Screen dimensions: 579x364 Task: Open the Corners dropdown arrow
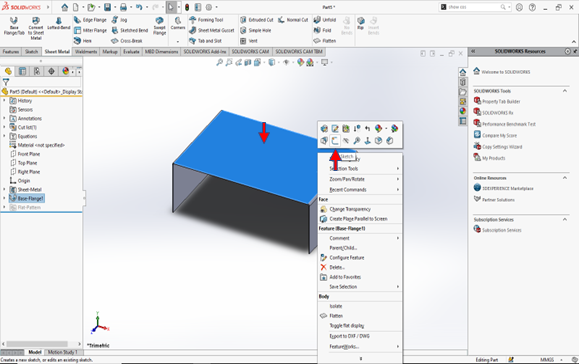click(x=178, y=41)
